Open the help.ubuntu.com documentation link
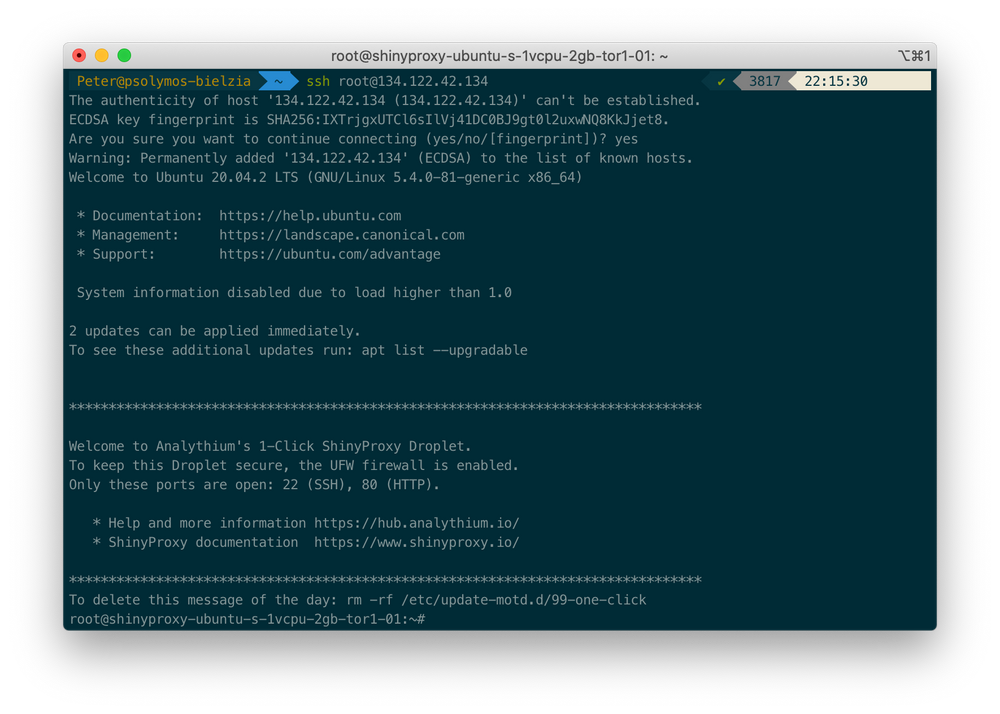This screenshot has width=1000, height=714. [x=310, y=216]
